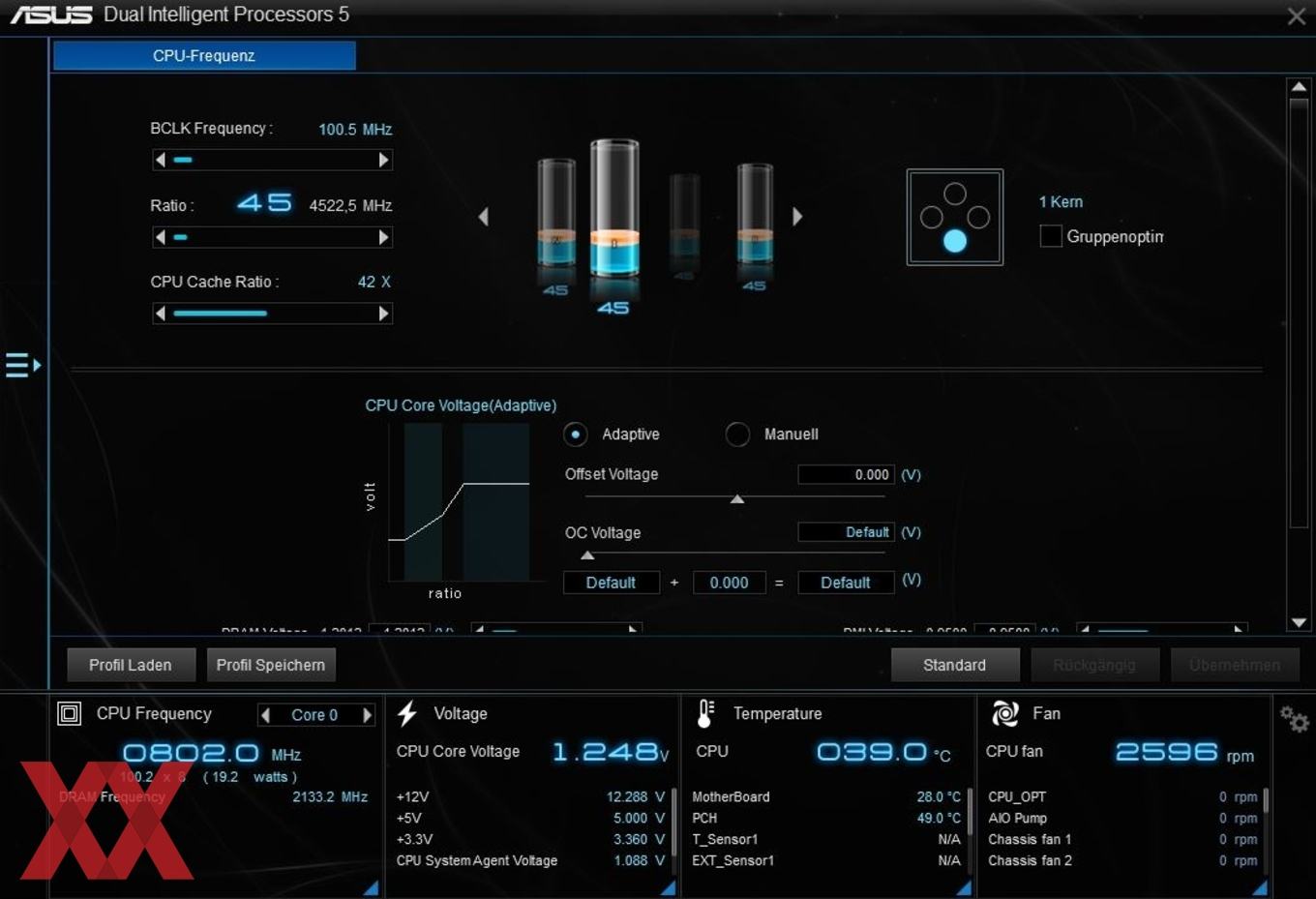The image size is (1316, 899).
Task: Close the Dual Intelligent Processors window
Action: click(x=1297, y=16)
